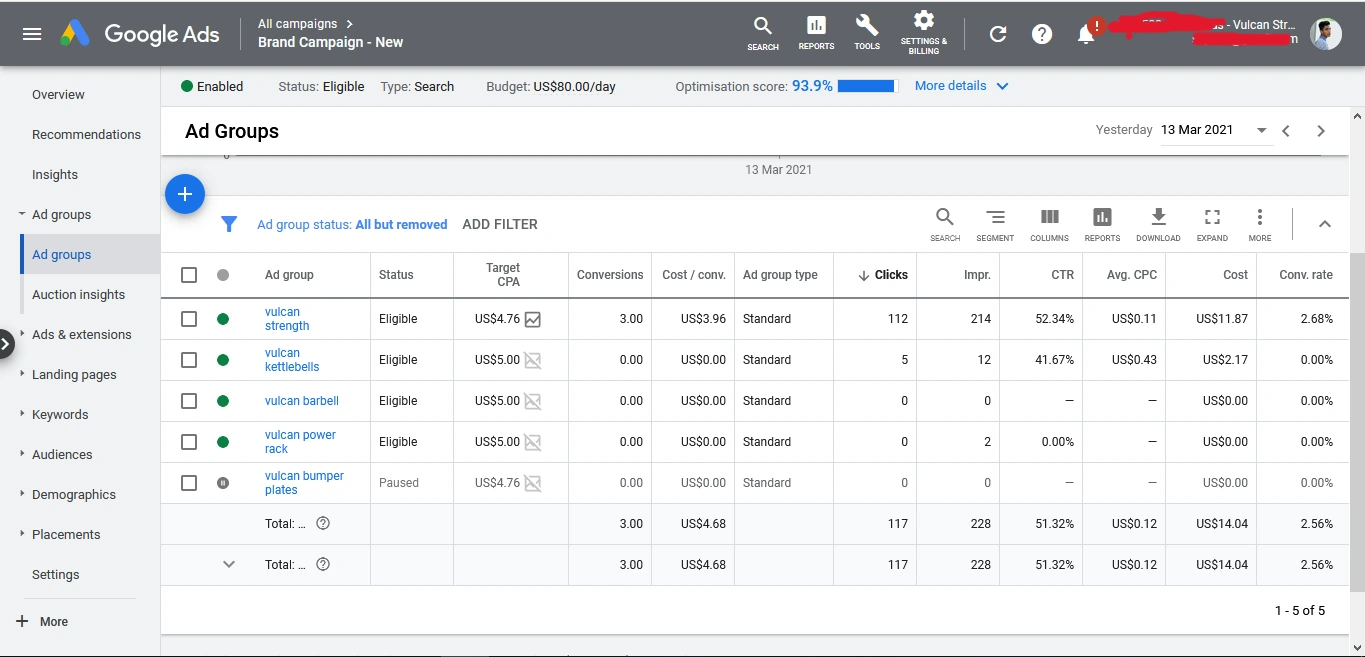This screenshot has height=657, width=1365.
Task: Show More sidebar options
Action: click(42, 621)
